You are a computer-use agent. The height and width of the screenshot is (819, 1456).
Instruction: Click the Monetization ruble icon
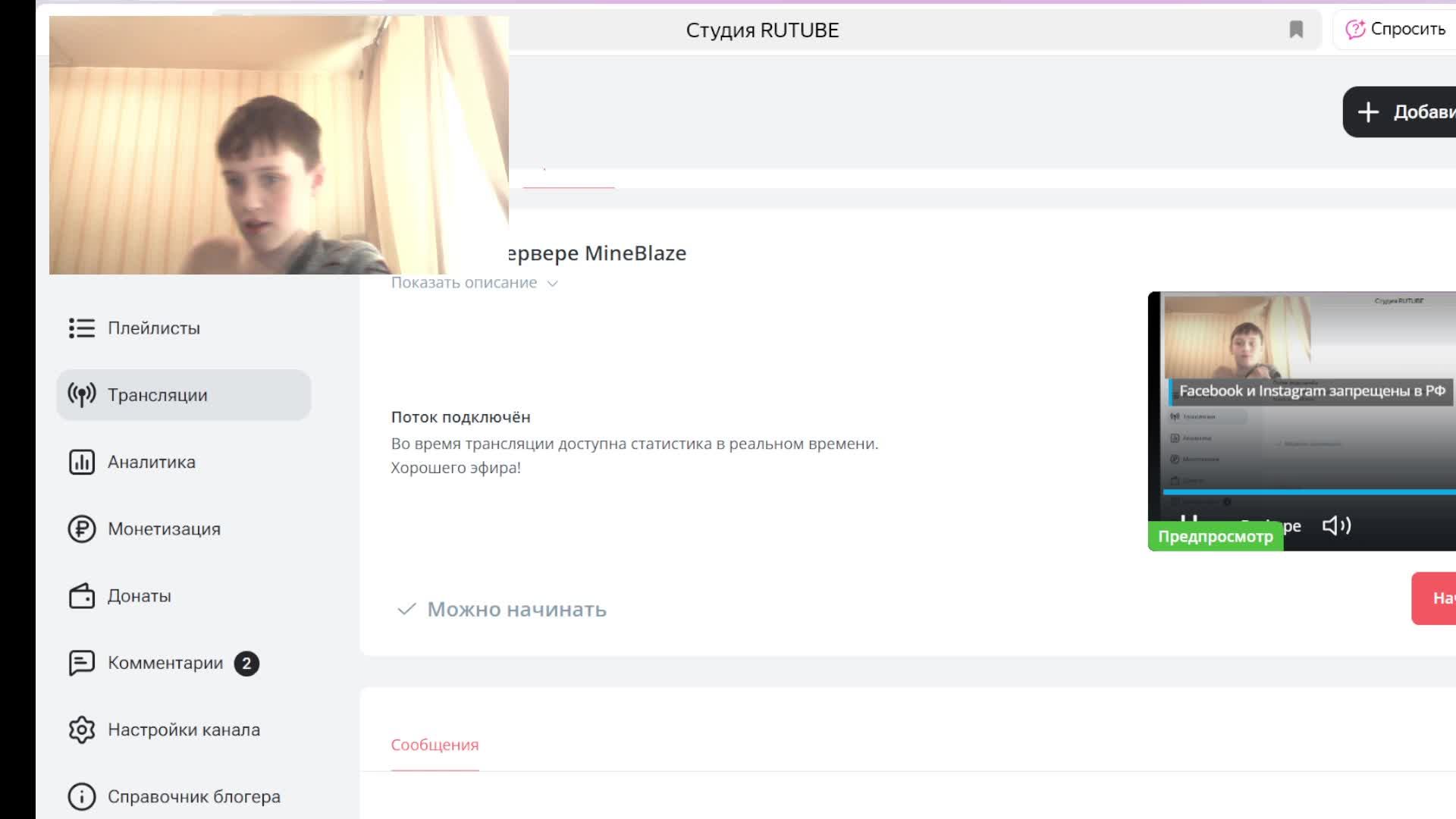point(81,529)
